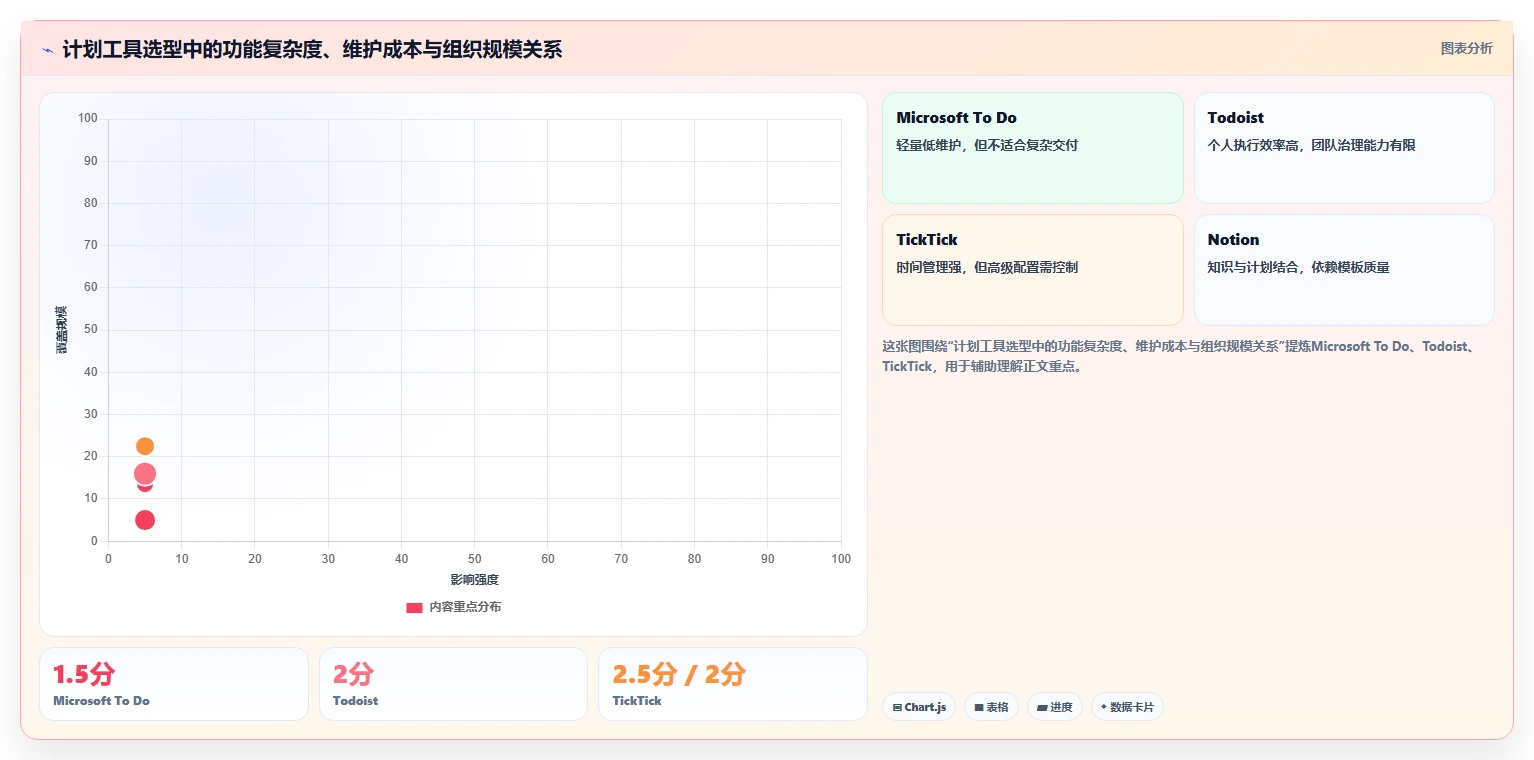Click the 数据卡片 tag chip
This screenshot has height=760, width=1534.
point(1127,707)
